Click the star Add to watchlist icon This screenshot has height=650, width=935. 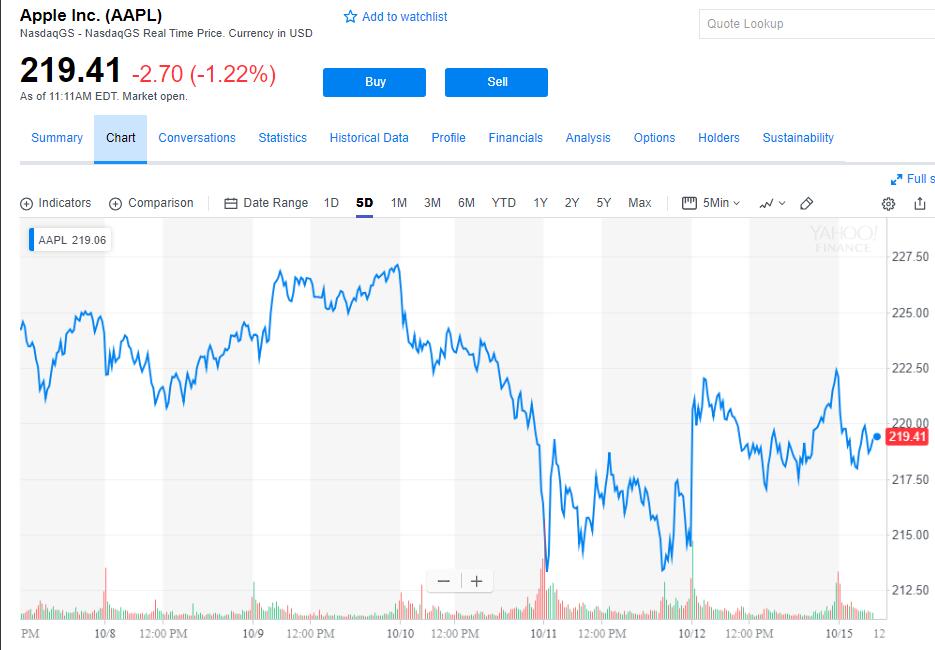click(x=350, y=17)
